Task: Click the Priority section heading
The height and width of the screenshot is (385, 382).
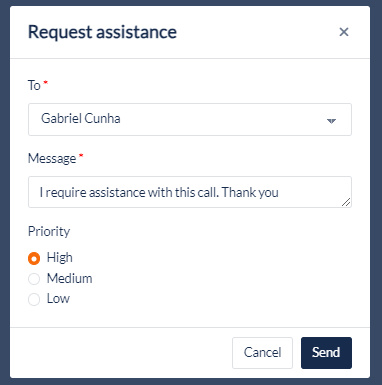Action: (x=49, y=232)
